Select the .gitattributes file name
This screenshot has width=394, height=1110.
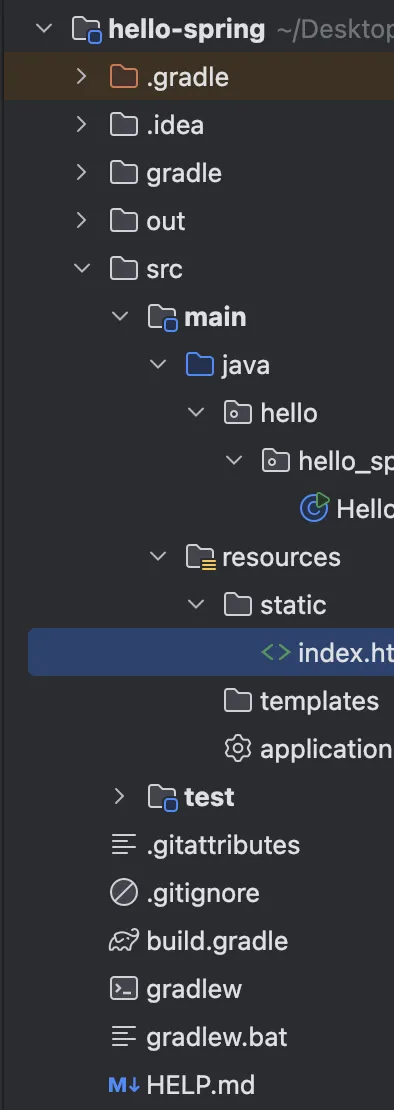coord(223,846)
